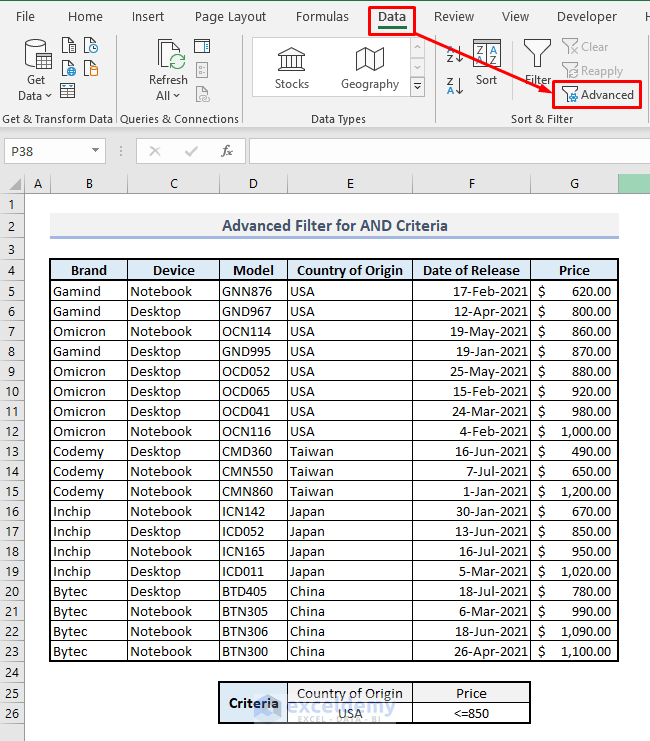Screen dimensions: 650x741
Task: Open the Queries & Connections pane icon
Action: (202, 46)
